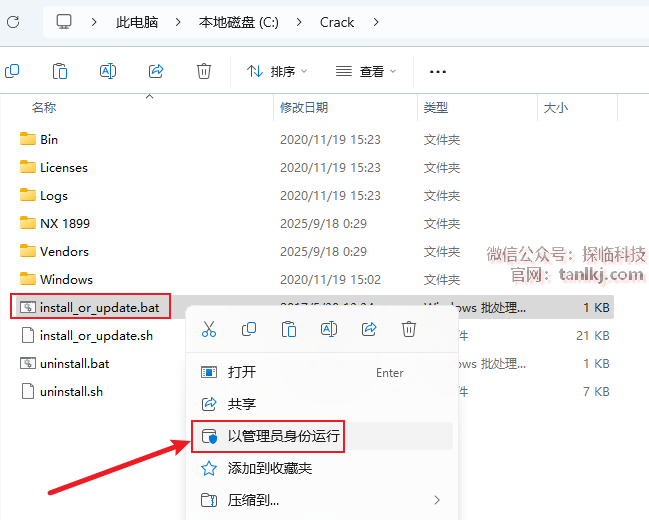Viewport: 649px width, 520px height.
Task: Select the Windows folder
Action: tap(66, 279)
